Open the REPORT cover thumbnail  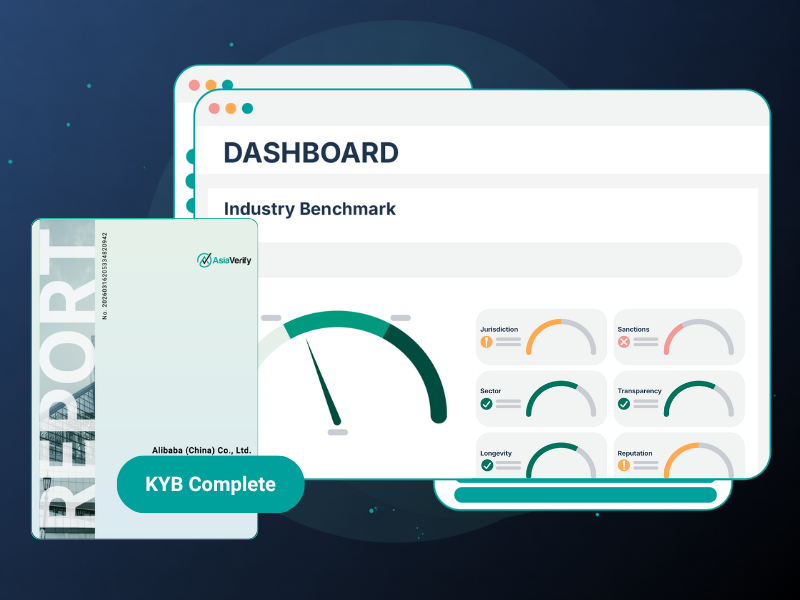[x=144, y=379]
